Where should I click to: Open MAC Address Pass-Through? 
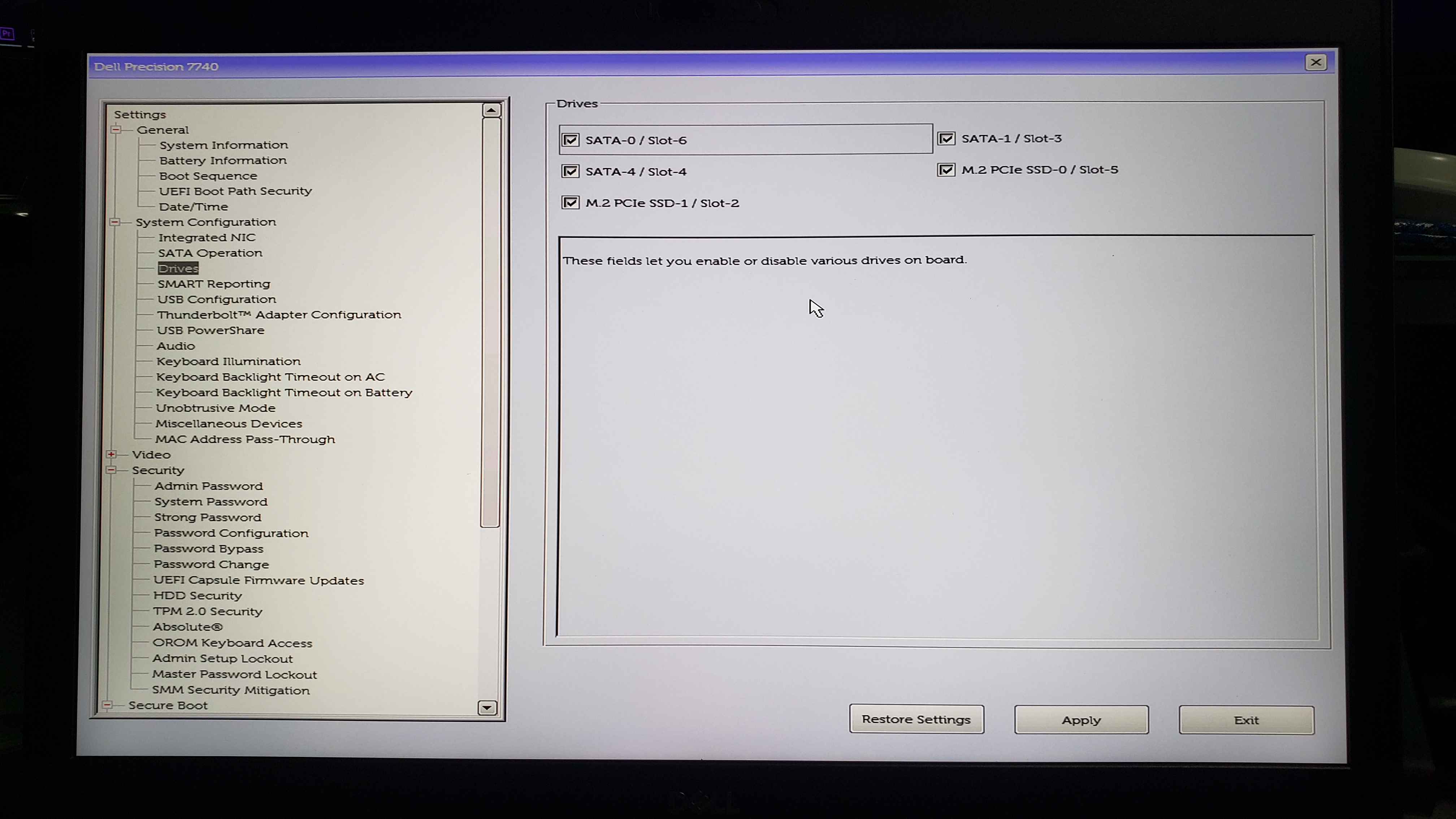coord(245,439)
